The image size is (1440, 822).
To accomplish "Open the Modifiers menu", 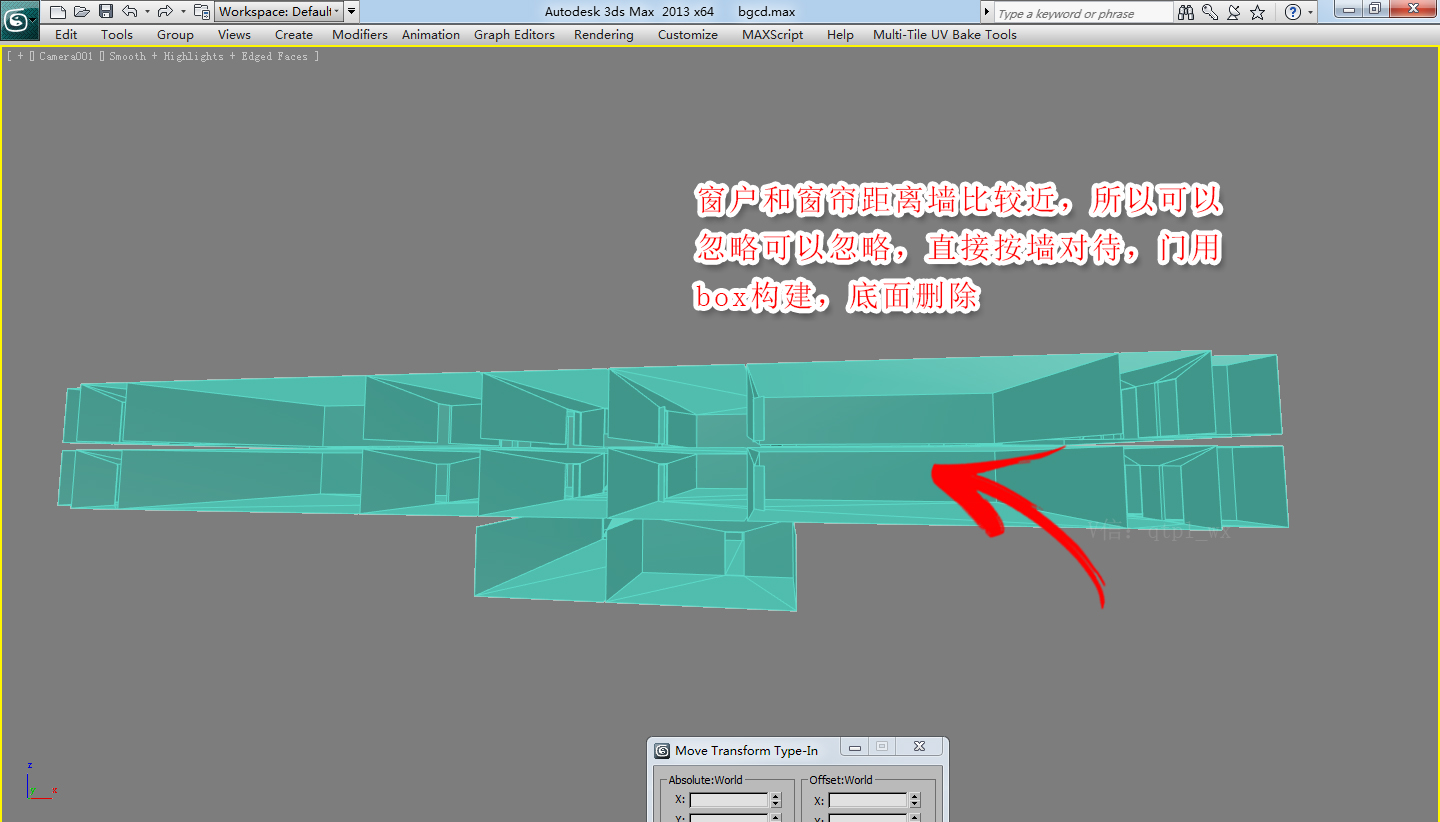I will (360, 34).
